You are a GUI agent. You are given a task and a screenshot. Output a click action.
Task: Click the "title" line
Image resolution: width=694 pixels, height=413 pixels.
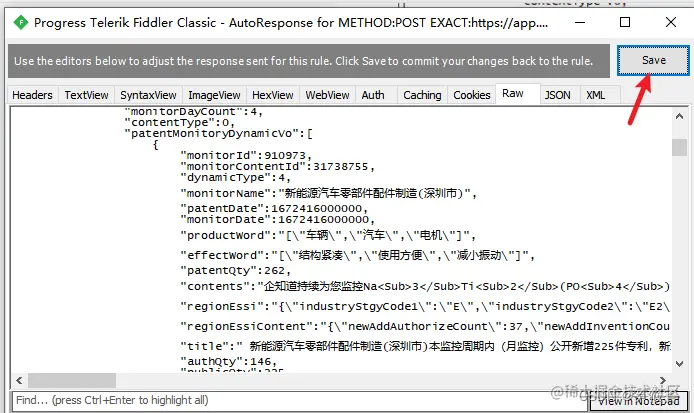click(425, 346)
